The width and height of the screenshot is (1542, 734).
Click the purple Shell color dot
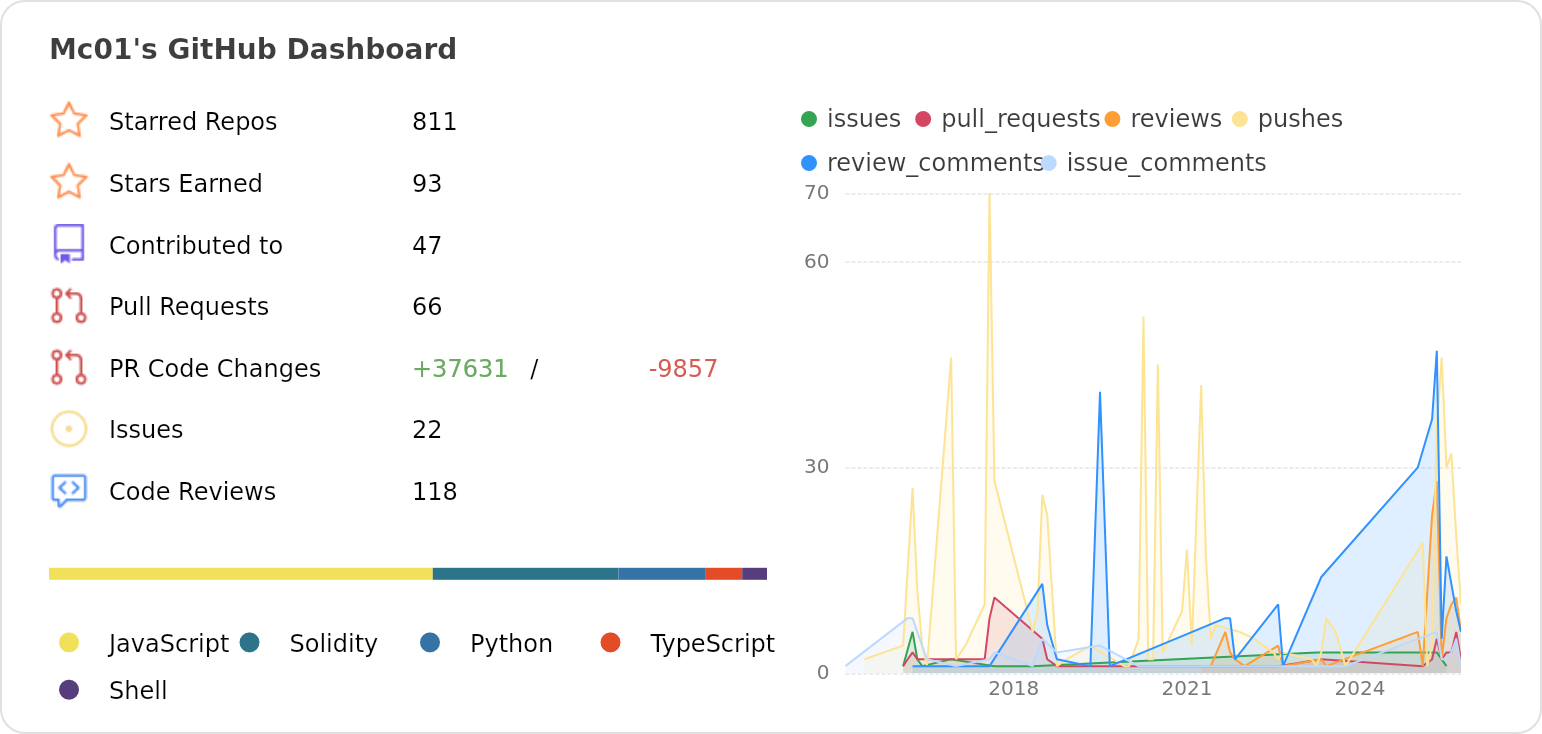coord(69,689)
